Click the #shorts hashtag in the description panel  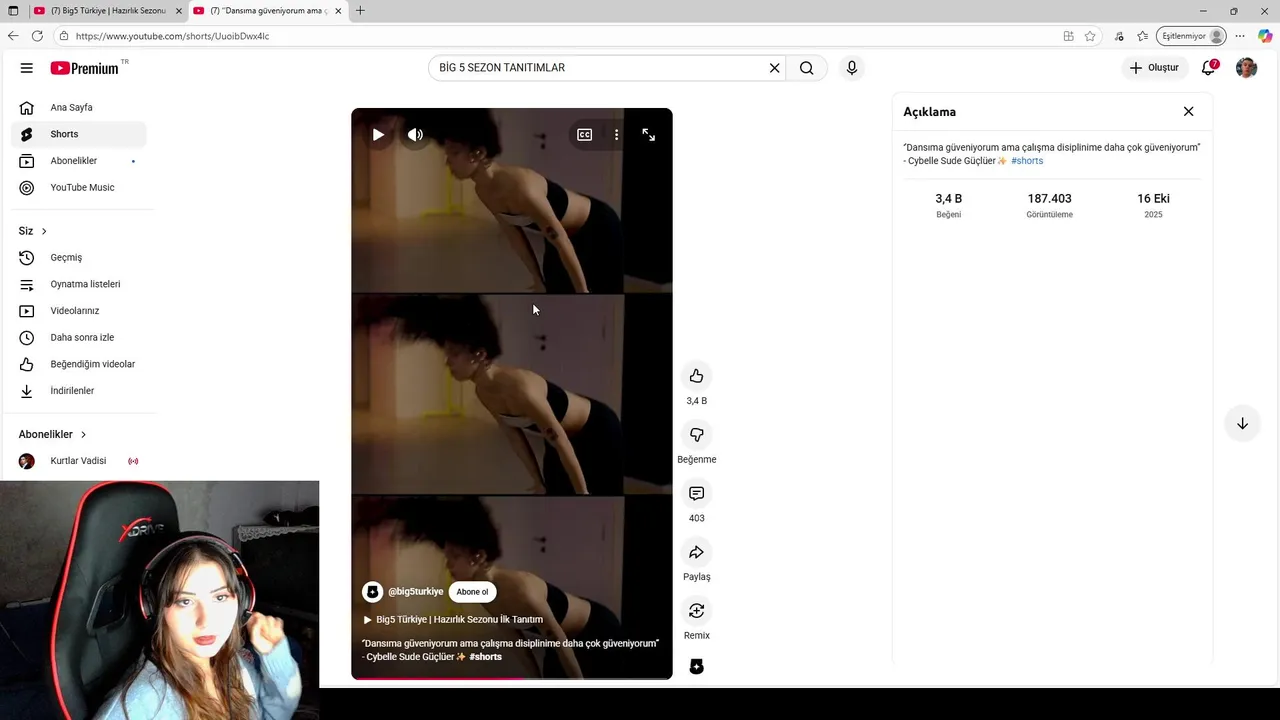(x=1027, y=161)
